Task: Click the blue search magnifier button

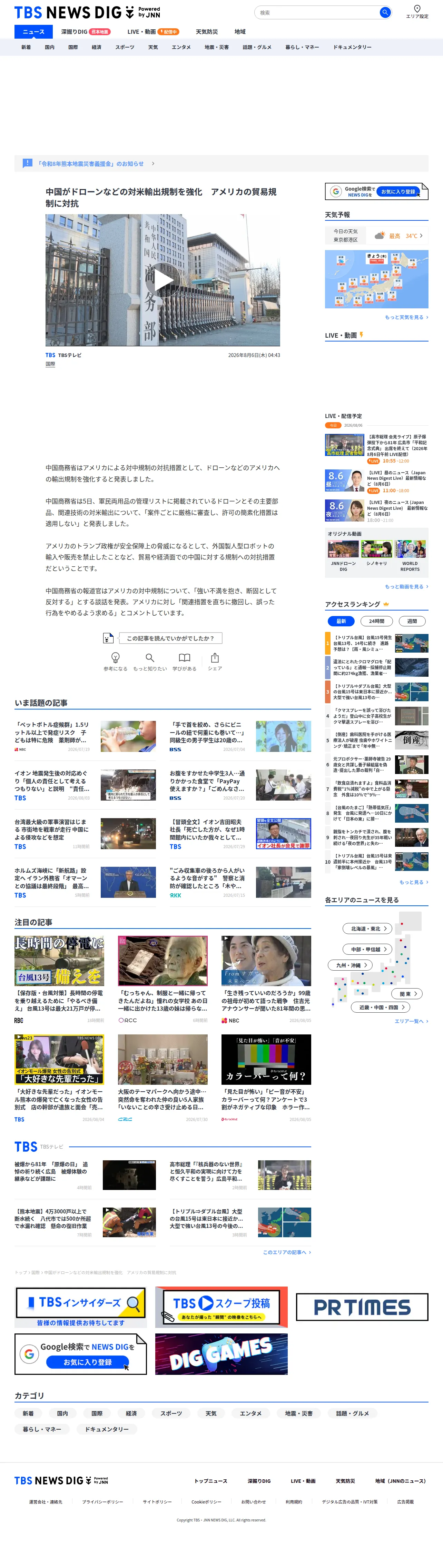Action: pyautogui.click(x=385, y=12)
